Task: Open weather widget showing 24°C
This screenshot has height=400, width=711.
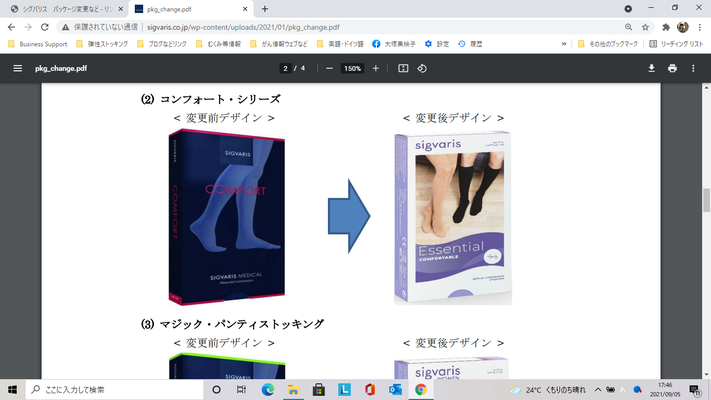Action: click(548, 390)
